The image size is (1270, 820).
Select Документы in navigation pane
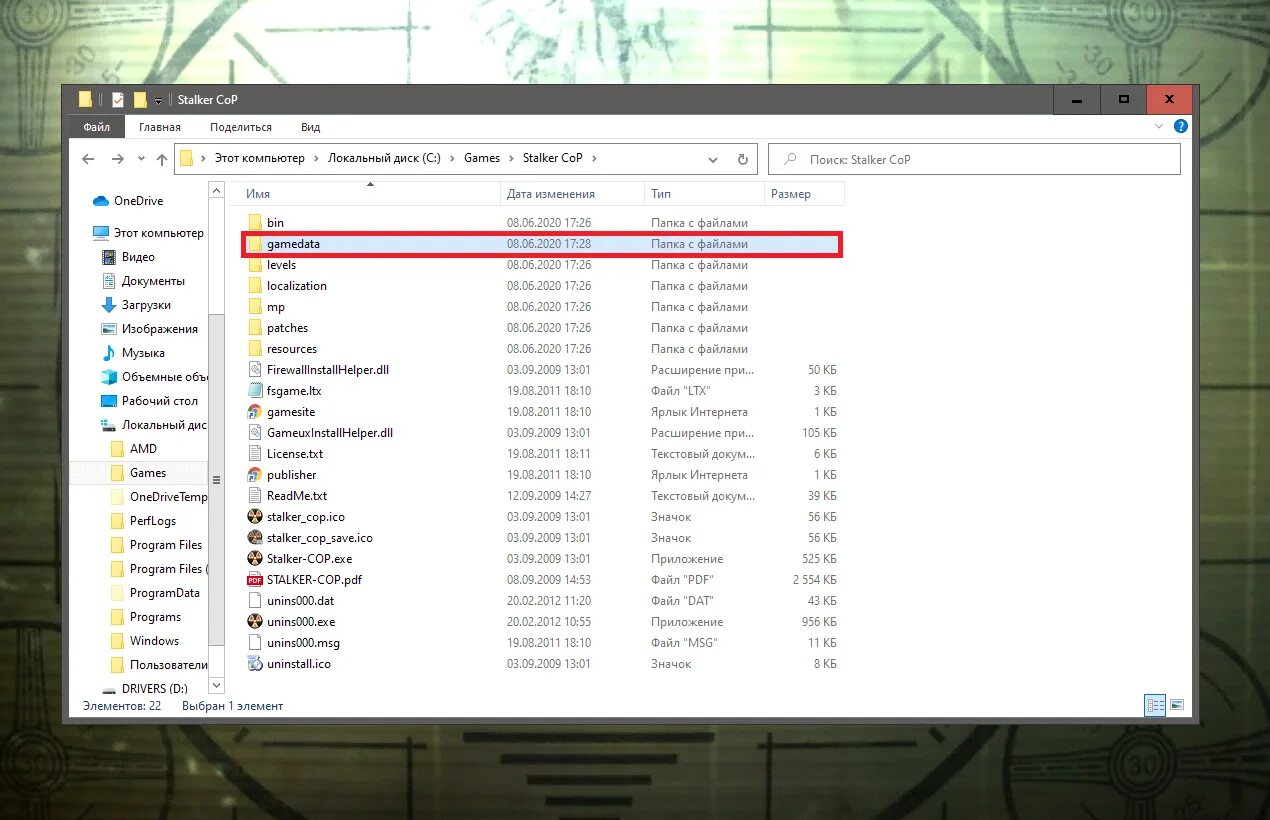pos(143,281)
